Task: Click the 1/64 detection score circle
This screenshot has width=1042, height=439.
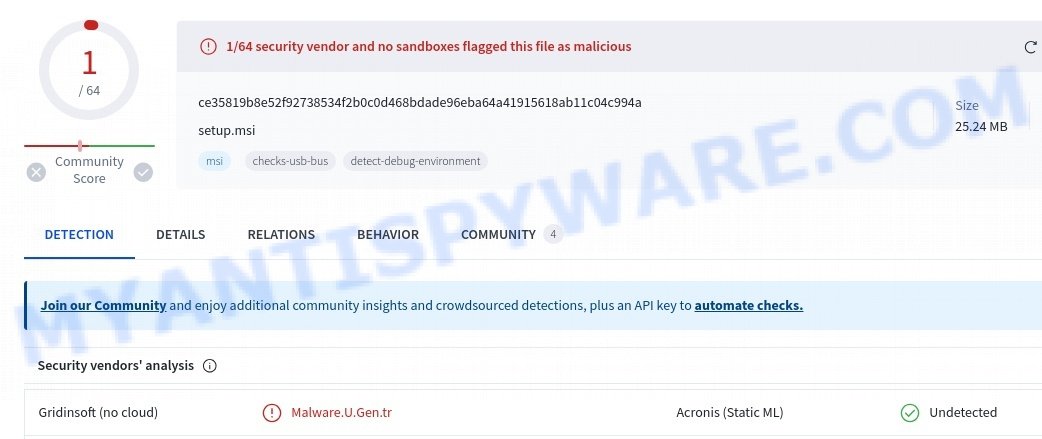Action: click(x=89, y=70)
